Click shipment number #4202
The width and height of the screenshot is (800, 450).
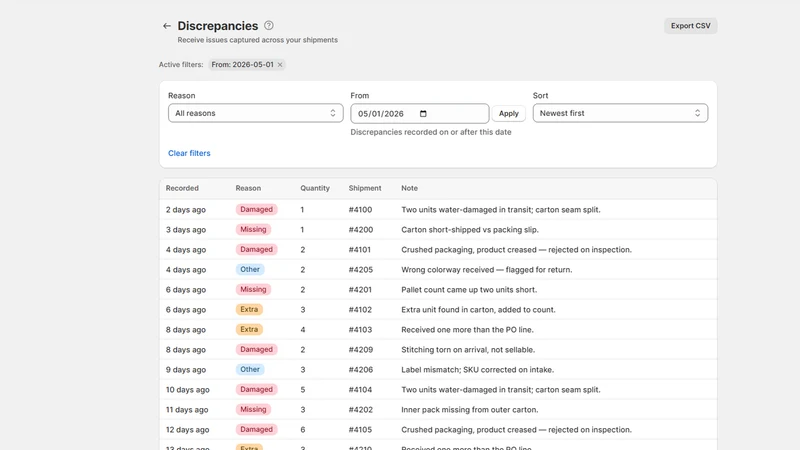pyautogui.click(x=361, y=410)
